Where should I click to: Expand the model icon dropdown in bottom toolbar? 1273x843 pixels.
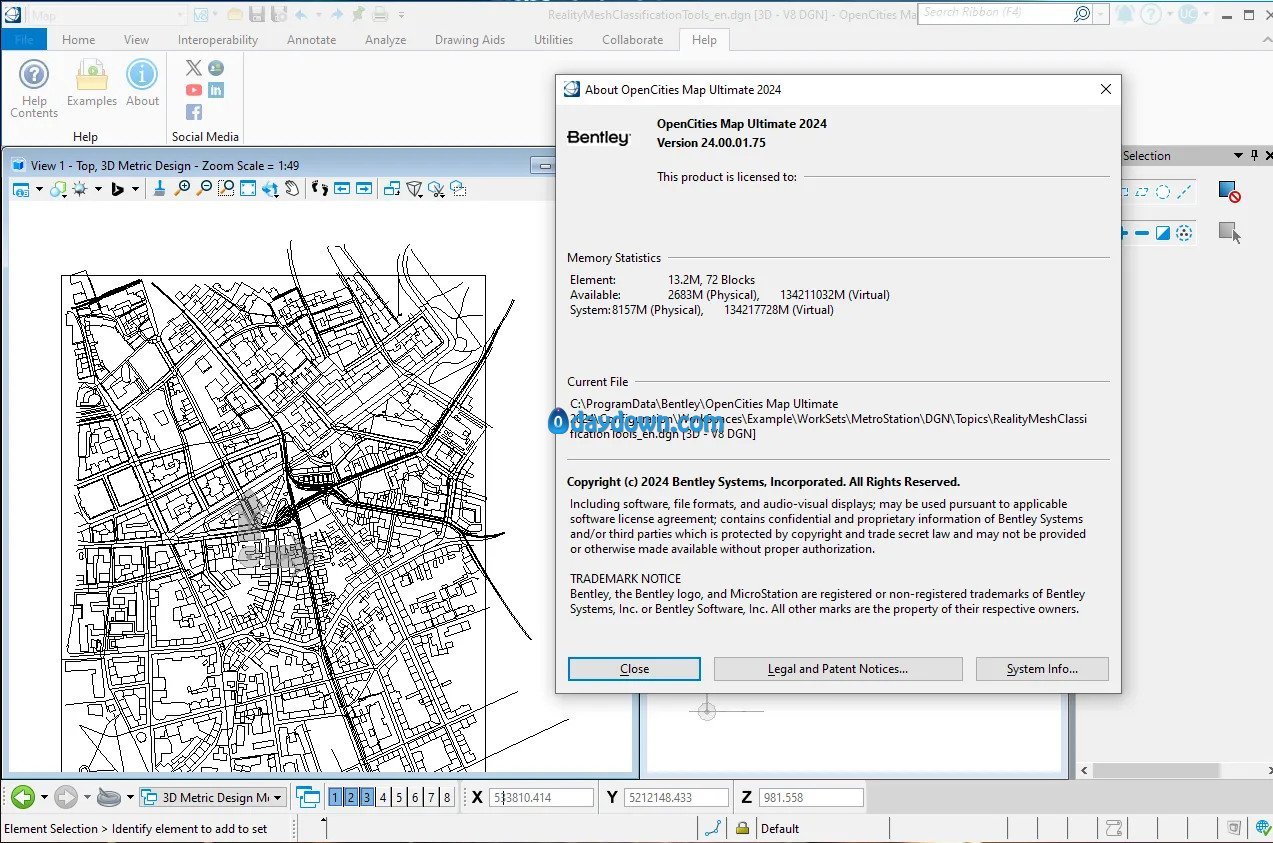[x=129, y=797]
